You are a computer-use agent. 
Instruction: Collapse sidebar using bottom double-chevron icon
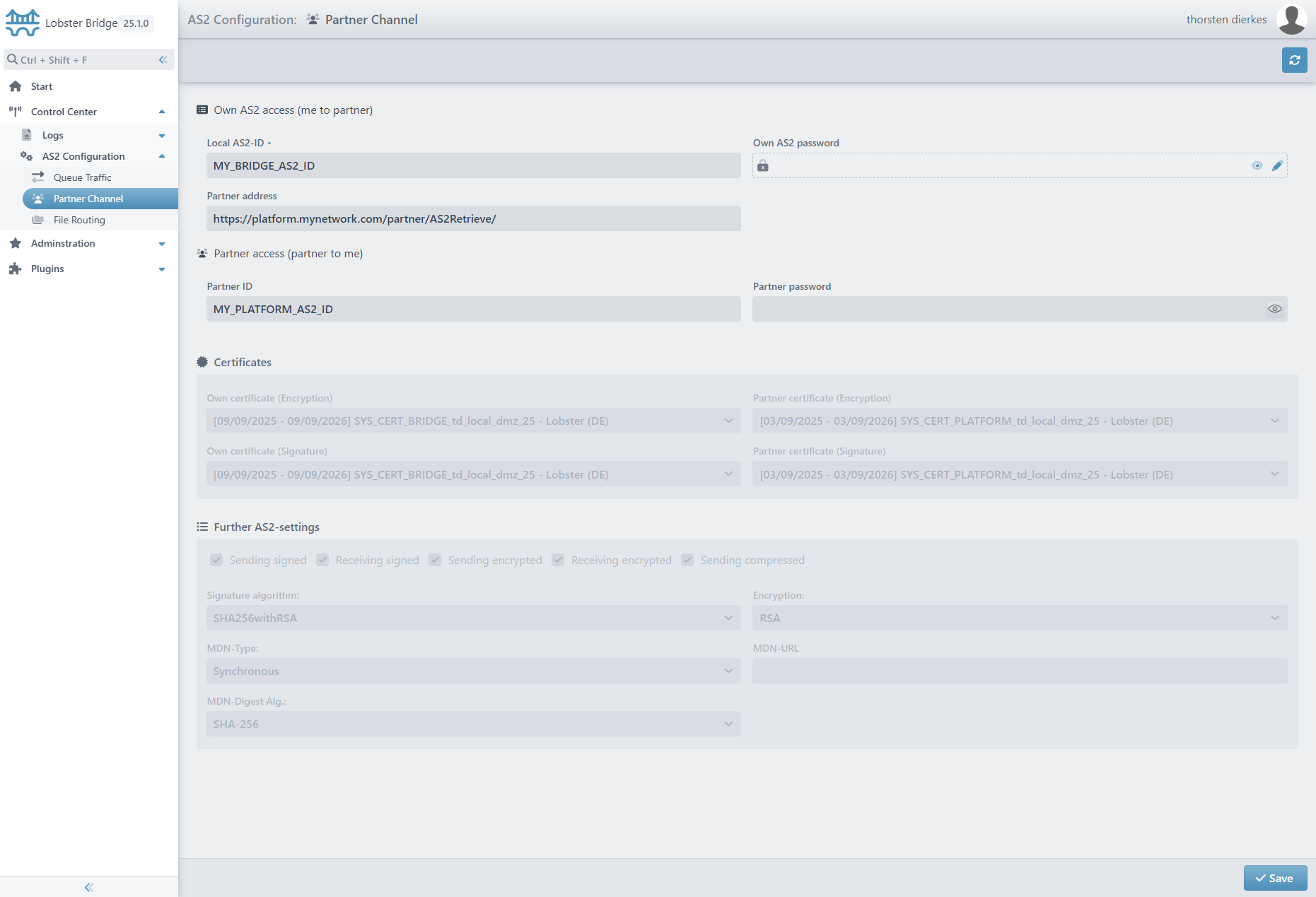[x=89, y=887]
